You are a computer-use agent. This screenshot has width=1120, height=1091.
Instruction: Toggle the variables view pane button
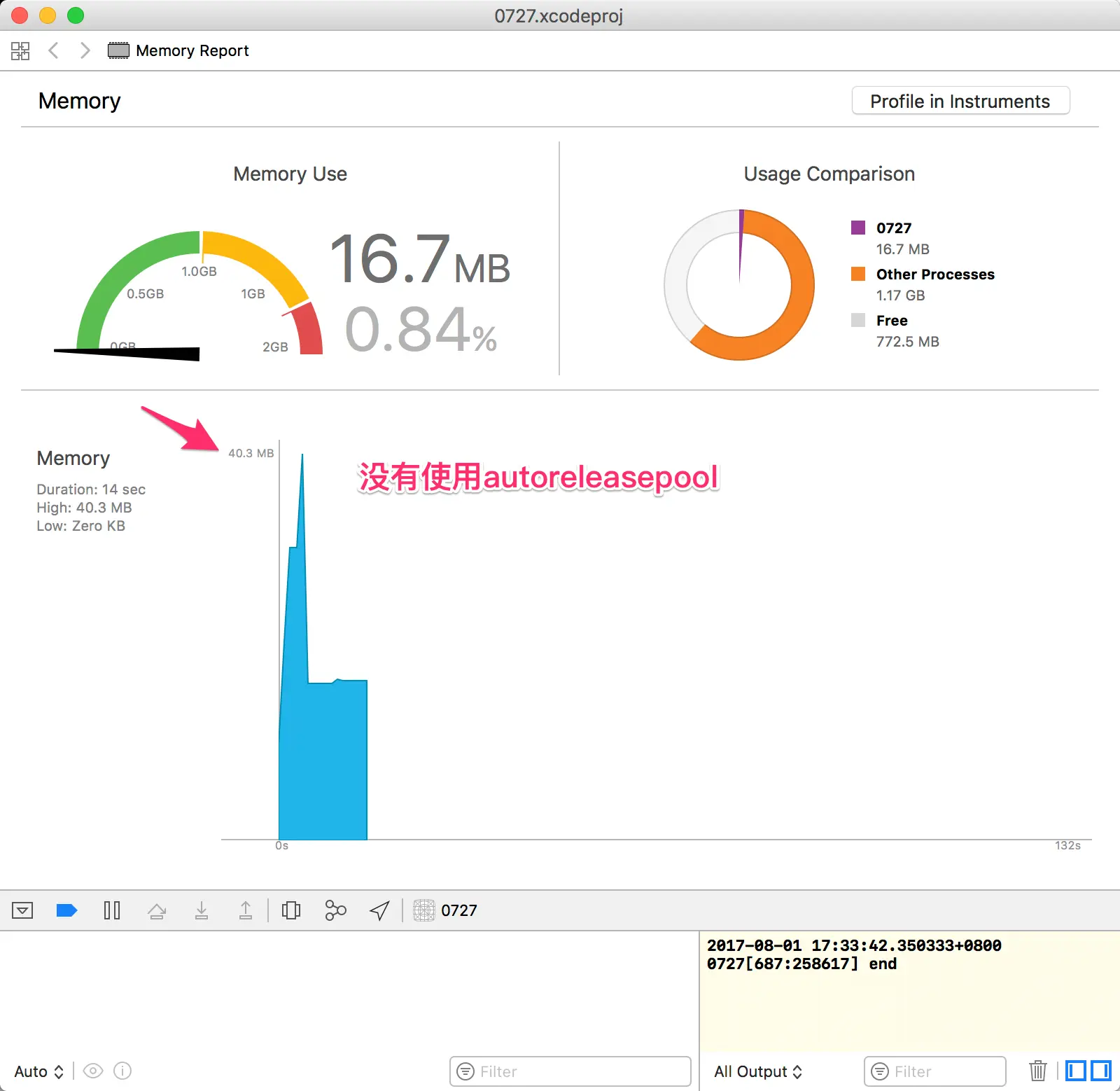(x=1076, y=1071)
